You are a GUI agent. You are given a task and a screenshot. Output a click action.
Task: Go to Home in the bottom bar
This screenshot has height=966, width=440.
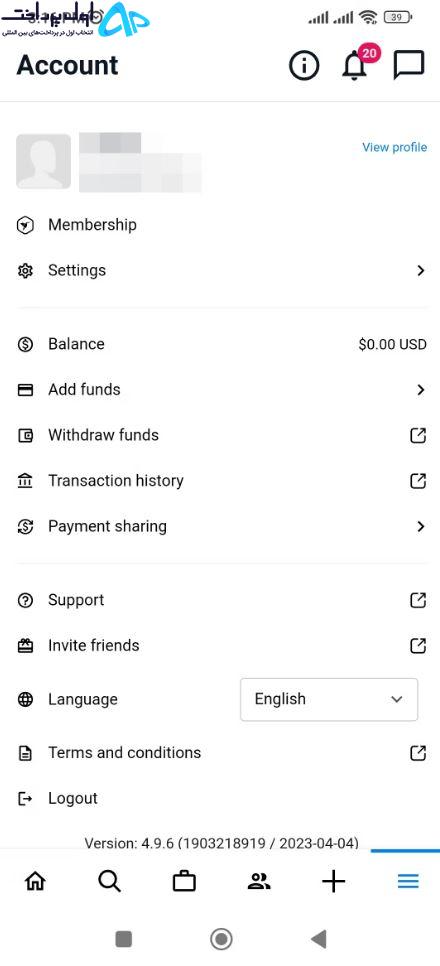[x=35, y=882]
